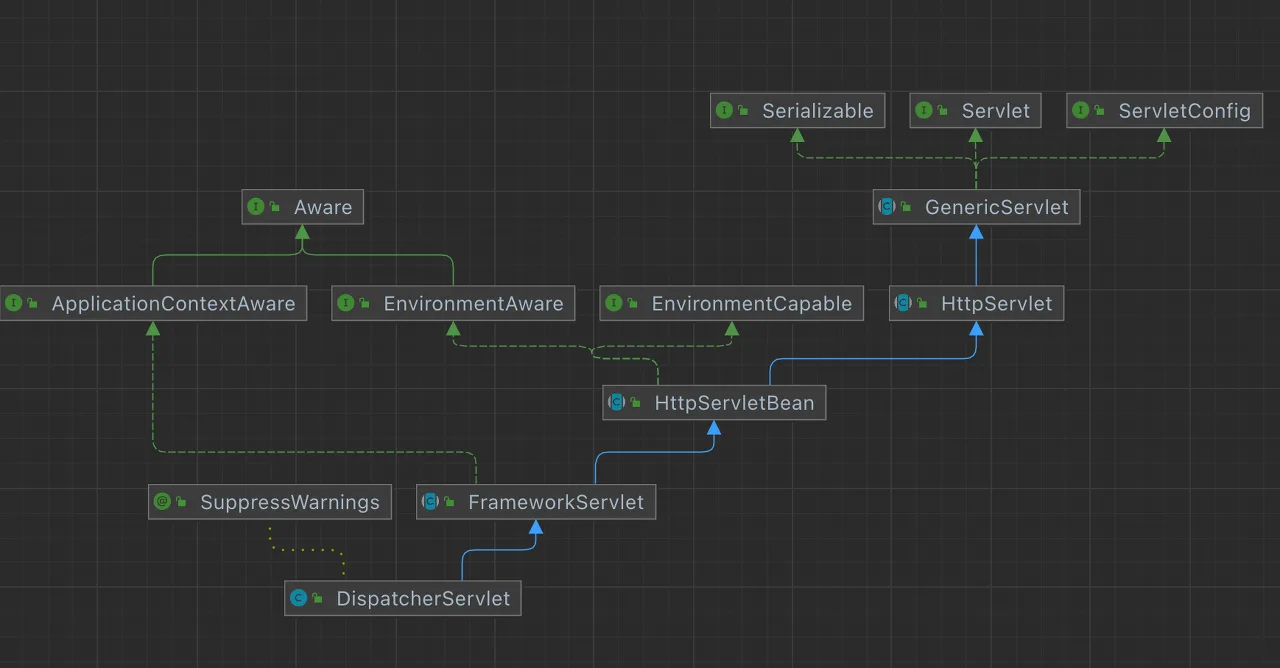Screen dimensions: 1280x668
Task: Click the interface icon beside EnvironmentAware
Action: click(x=346, y=303)
